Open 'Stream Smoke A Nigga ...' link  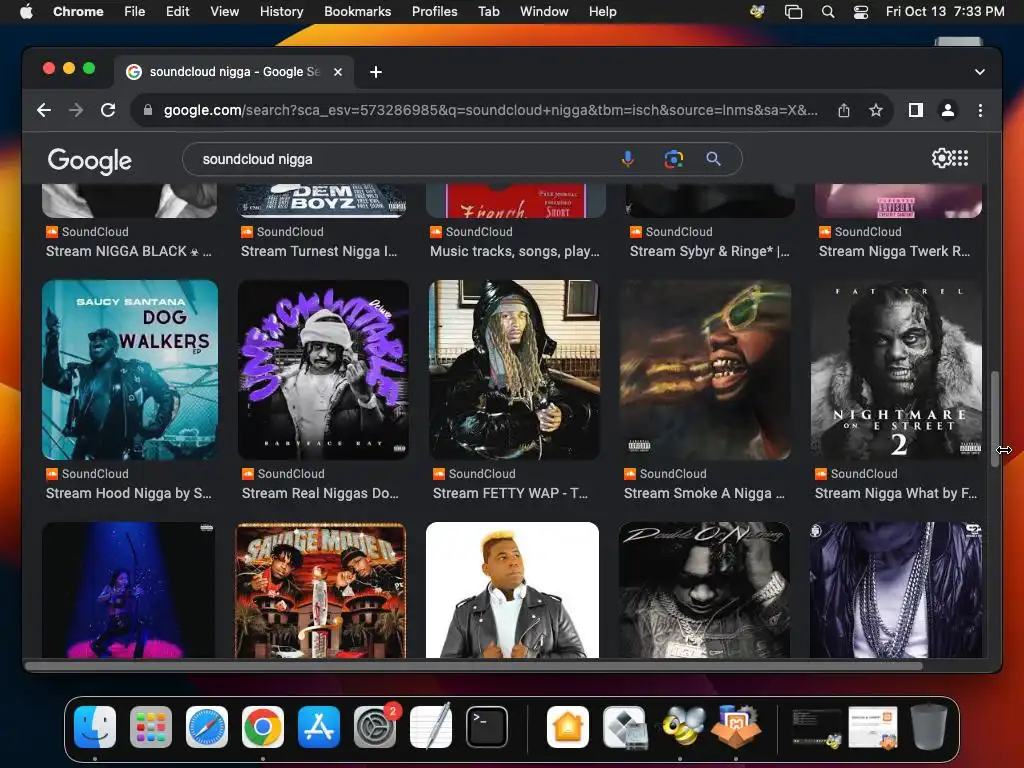tap(704, 493)
